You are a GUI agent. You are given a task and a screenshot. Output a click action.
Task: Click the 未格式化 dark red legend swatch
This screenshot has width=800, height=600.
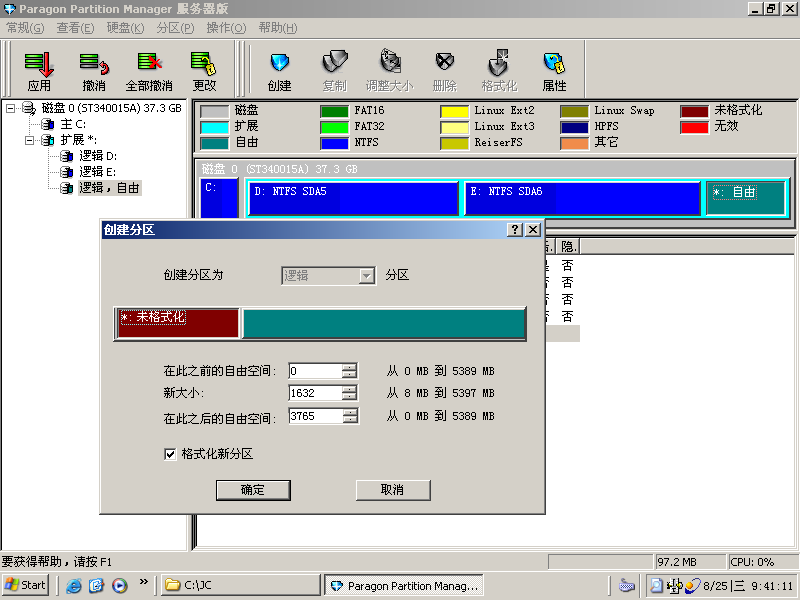(694, 111)
